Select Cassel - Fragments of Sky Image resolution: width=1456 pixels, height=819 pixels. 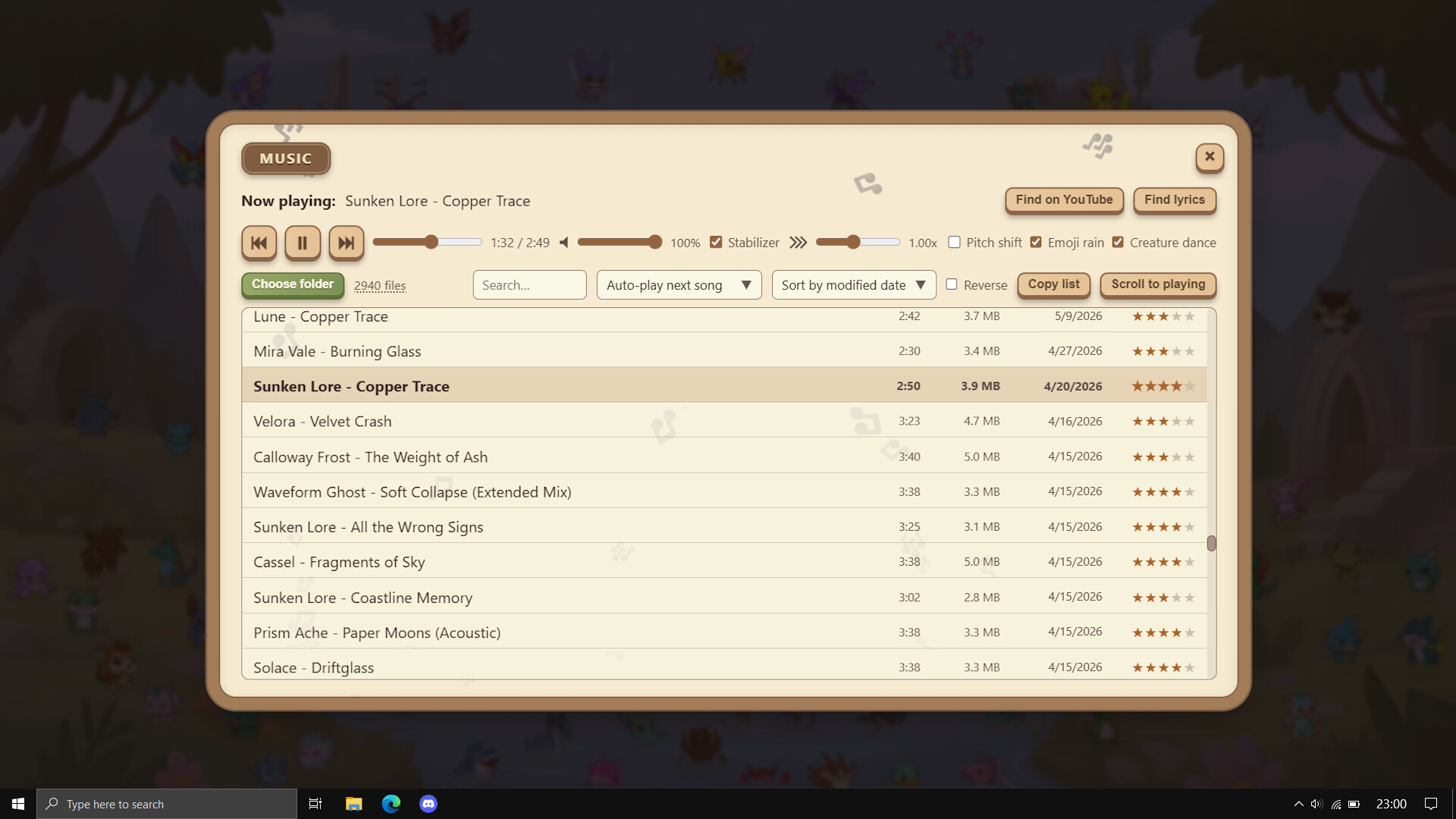(x=724, y=562)
